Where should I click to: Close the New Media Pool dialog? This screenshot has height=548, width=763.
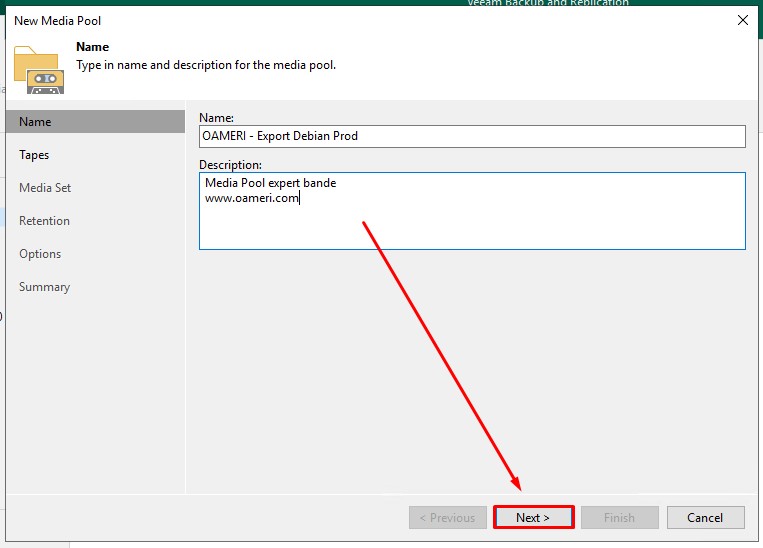pos(742,20)
